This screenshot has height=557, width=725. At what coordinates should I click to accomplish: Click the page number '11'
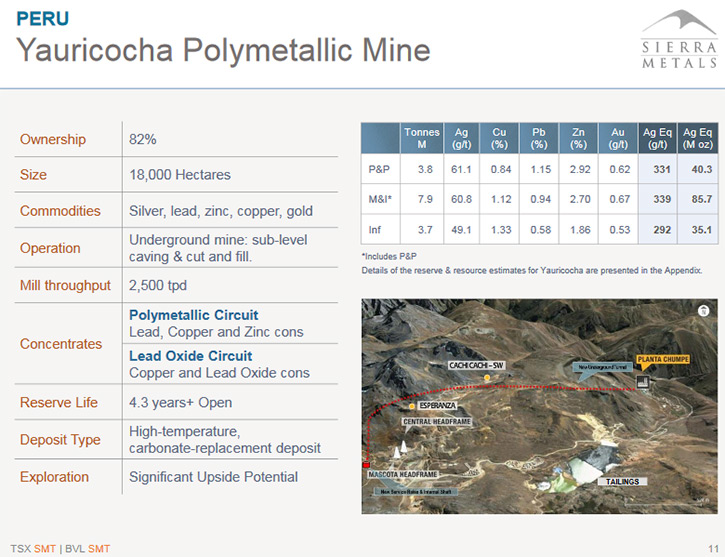point(713,549)
